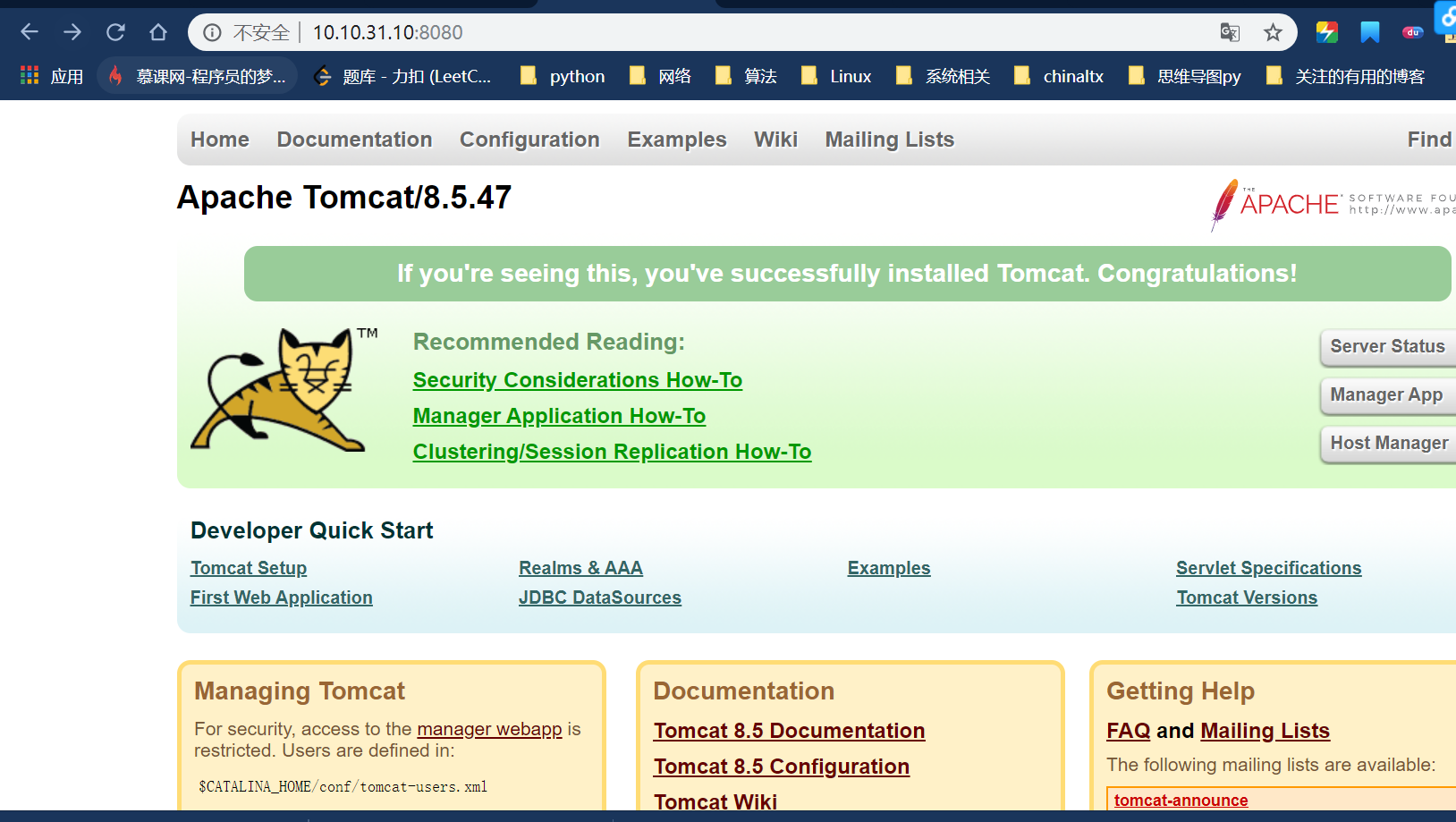Open the Tomcat Wiki link
Screen dimensions: 1456x822
tap(715, 801)
